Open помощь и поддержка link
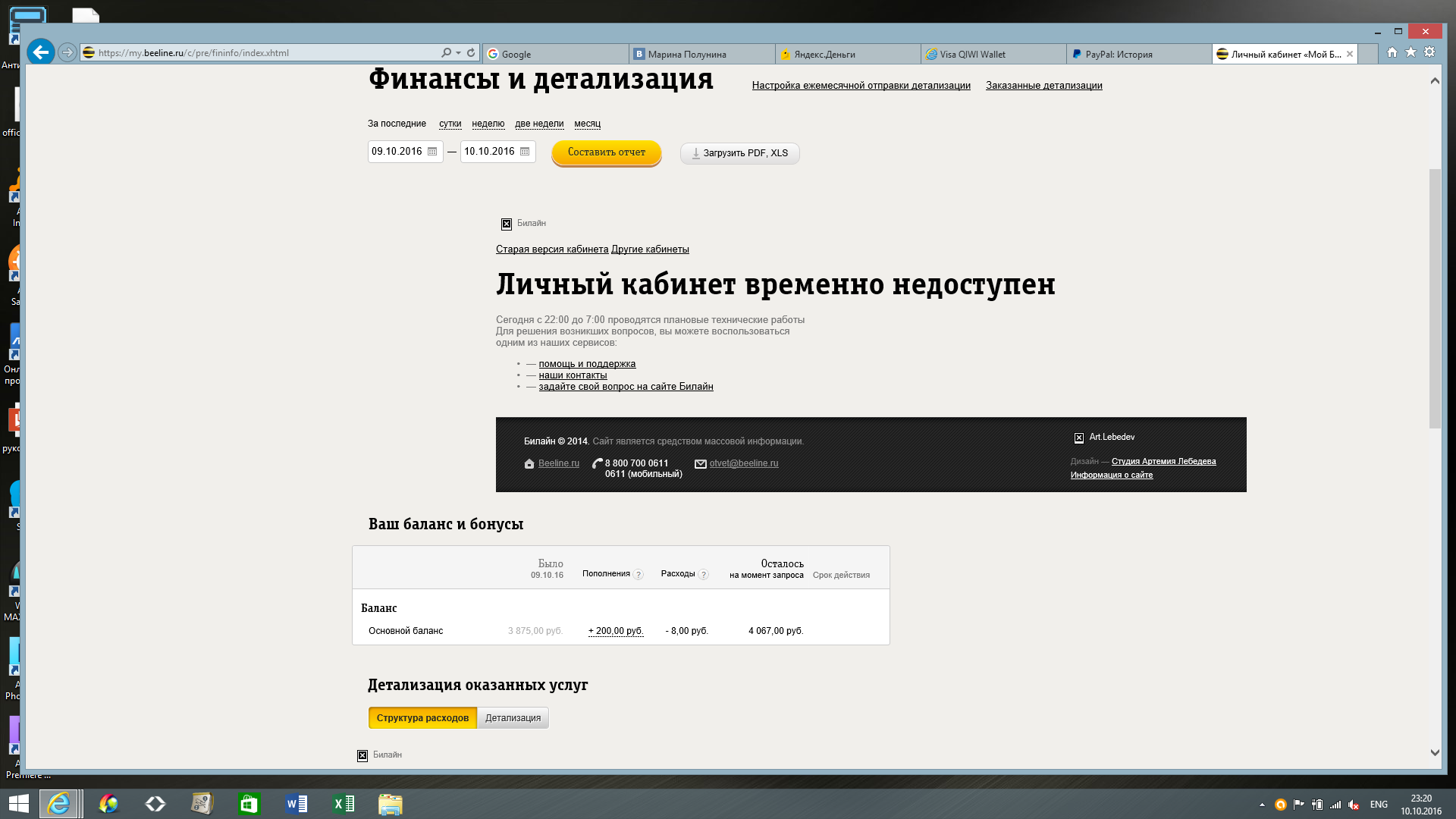Image resolution: width=1456 pixels, height=819 pixels. click(x=587, y=364)
